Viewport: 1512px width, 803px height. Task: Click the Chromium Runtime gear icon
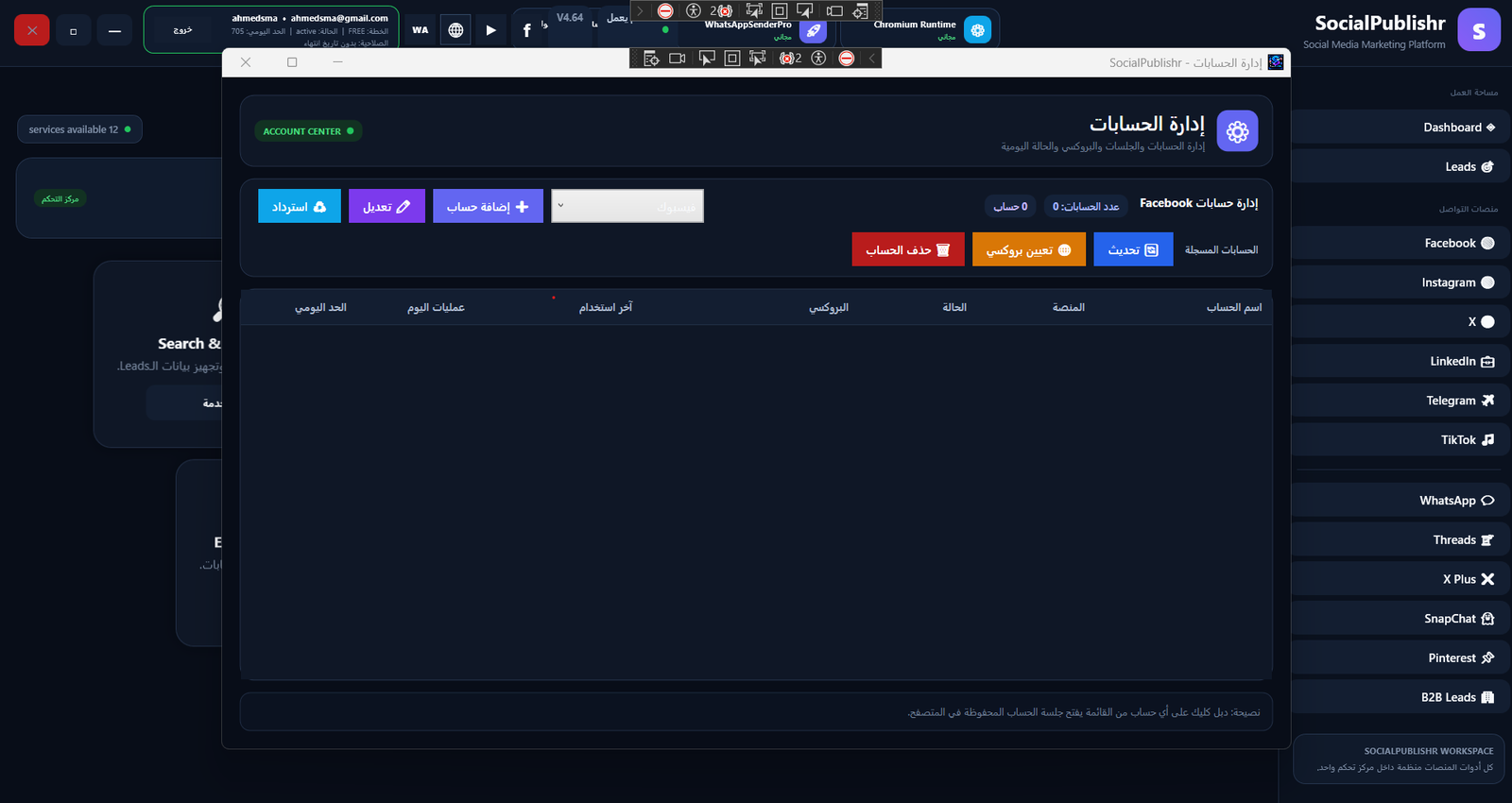977,30
